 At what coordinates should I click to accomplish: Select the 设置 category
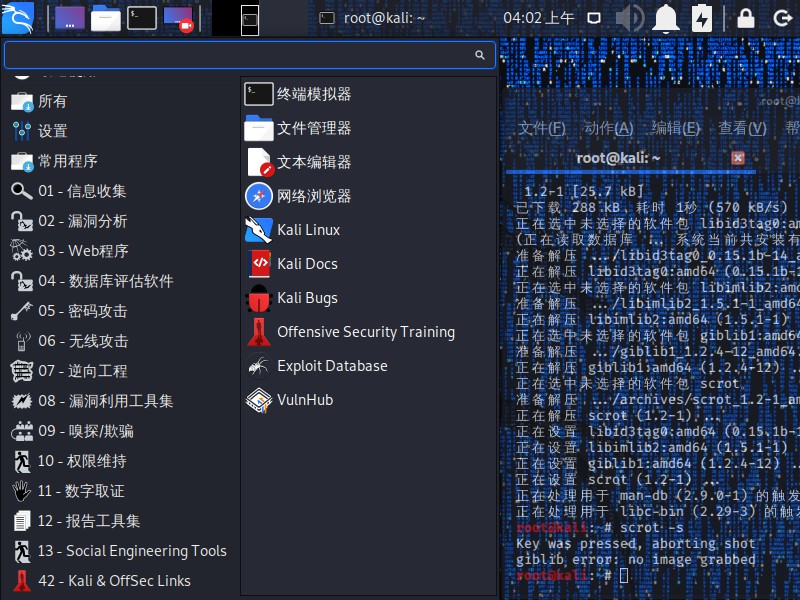coord(120,131)
